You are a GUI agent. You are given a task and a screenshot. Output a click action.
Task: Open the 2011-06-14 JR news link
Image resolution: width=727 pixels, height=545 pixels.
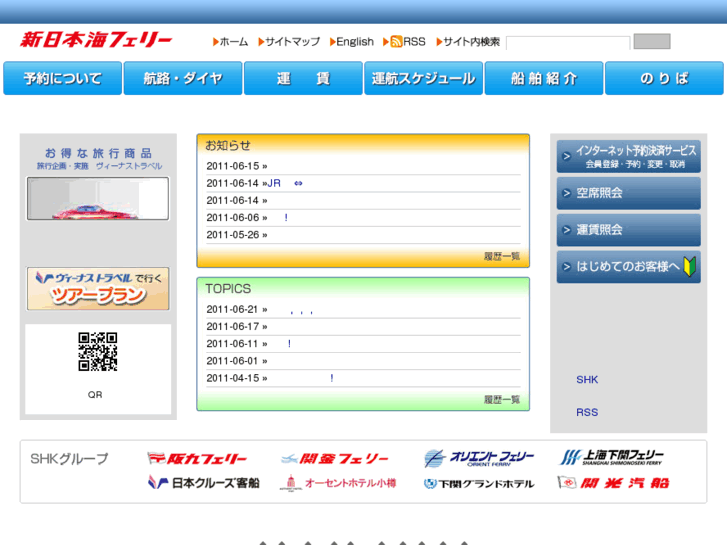(x=285, y=183)
